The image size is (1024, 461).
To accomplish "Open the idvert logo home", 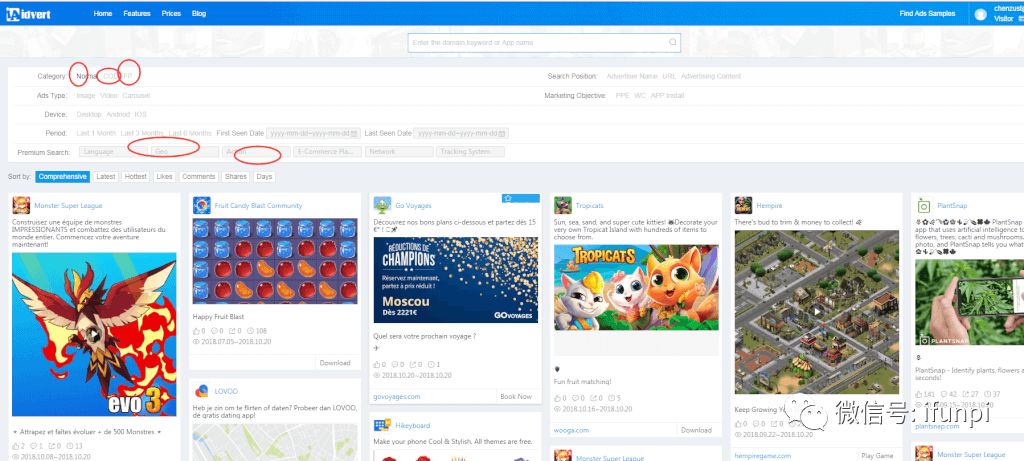I will tap(28, 14).
